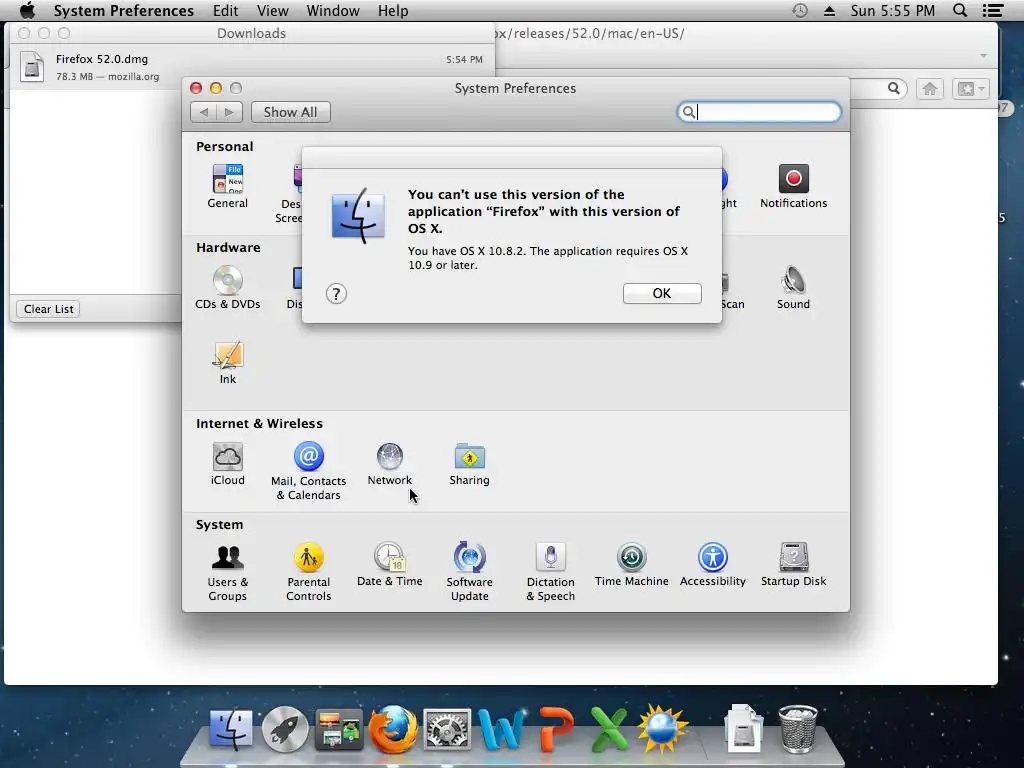
Task: Click System Preferences gear in Dock
Action: click(x=447, y=729)
